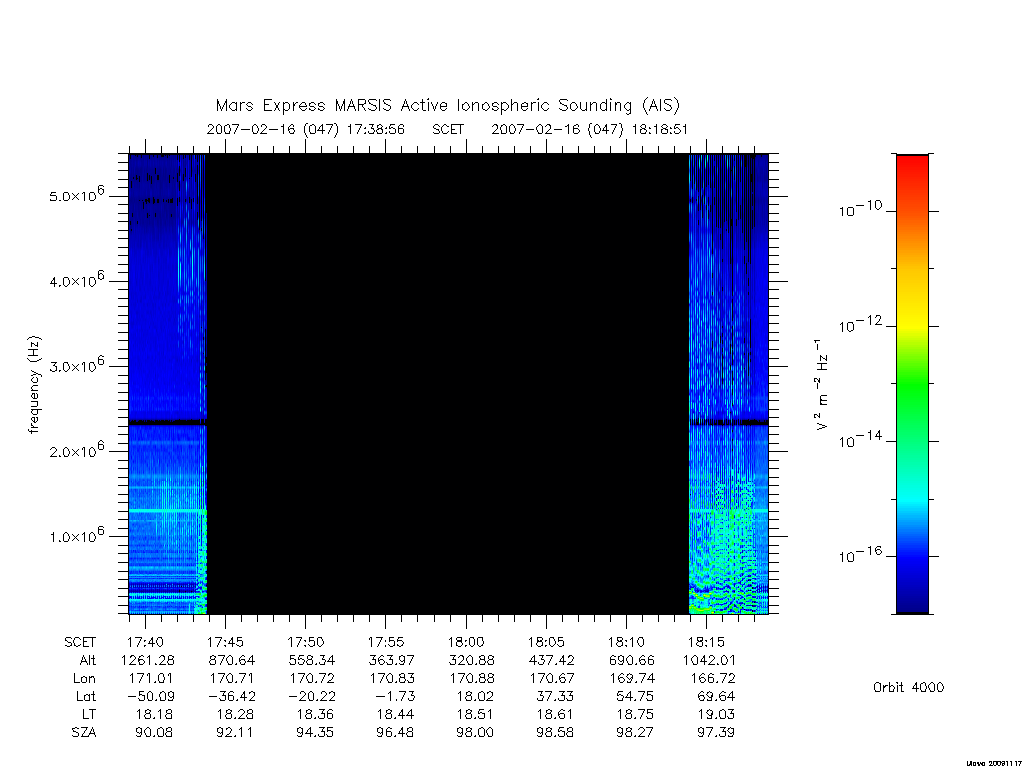Click the 'frequency (Hz)' axis title
Viewport: 1024px width, 768px height.
click(x=34, y=385)
